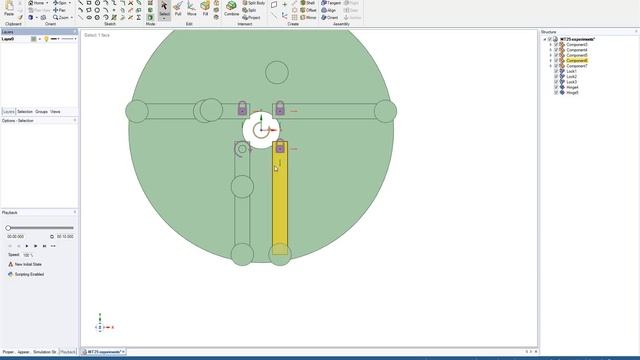Expand Component4 in Structure tree
Viewport: 640px width, 360px height.
click(x=550, y=50)
